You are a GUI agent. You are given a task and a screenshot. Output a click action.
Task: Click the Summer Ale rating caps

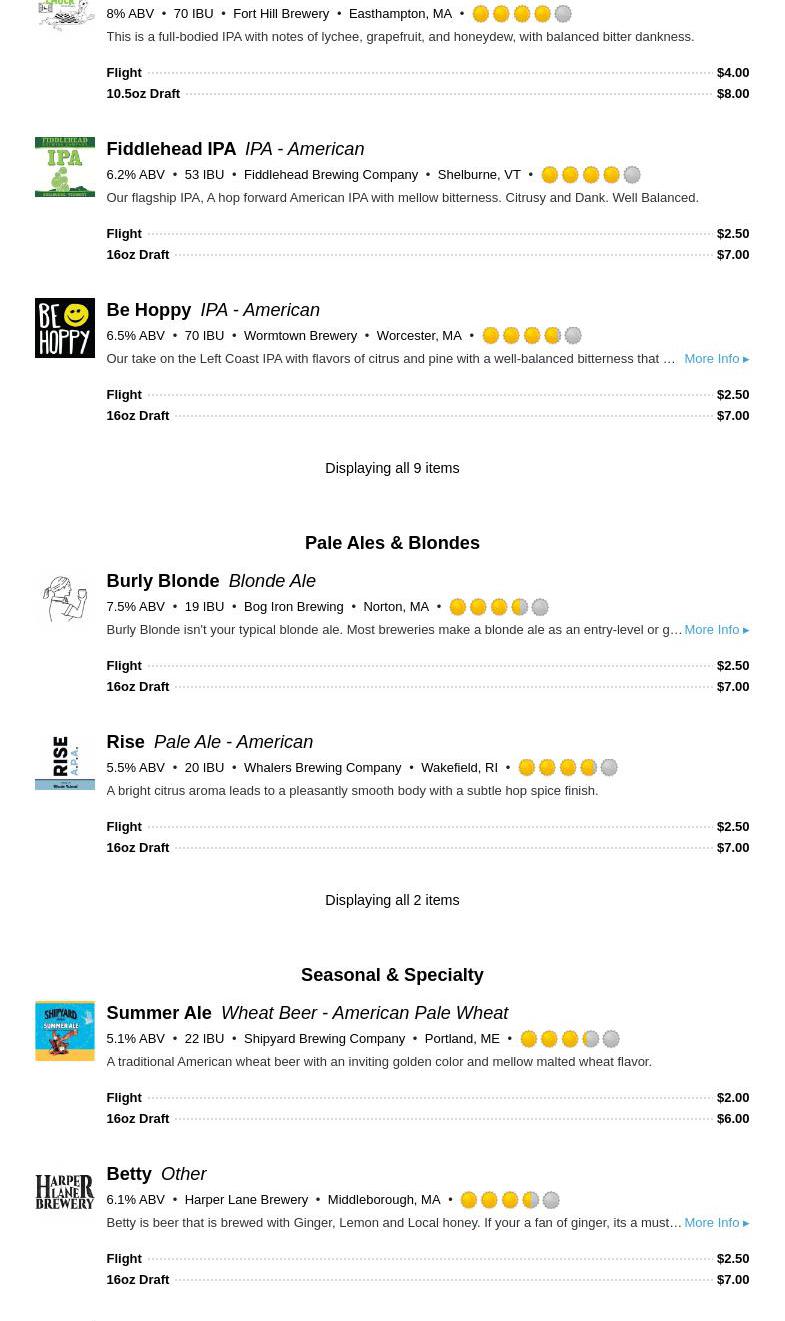(570, 1039)
